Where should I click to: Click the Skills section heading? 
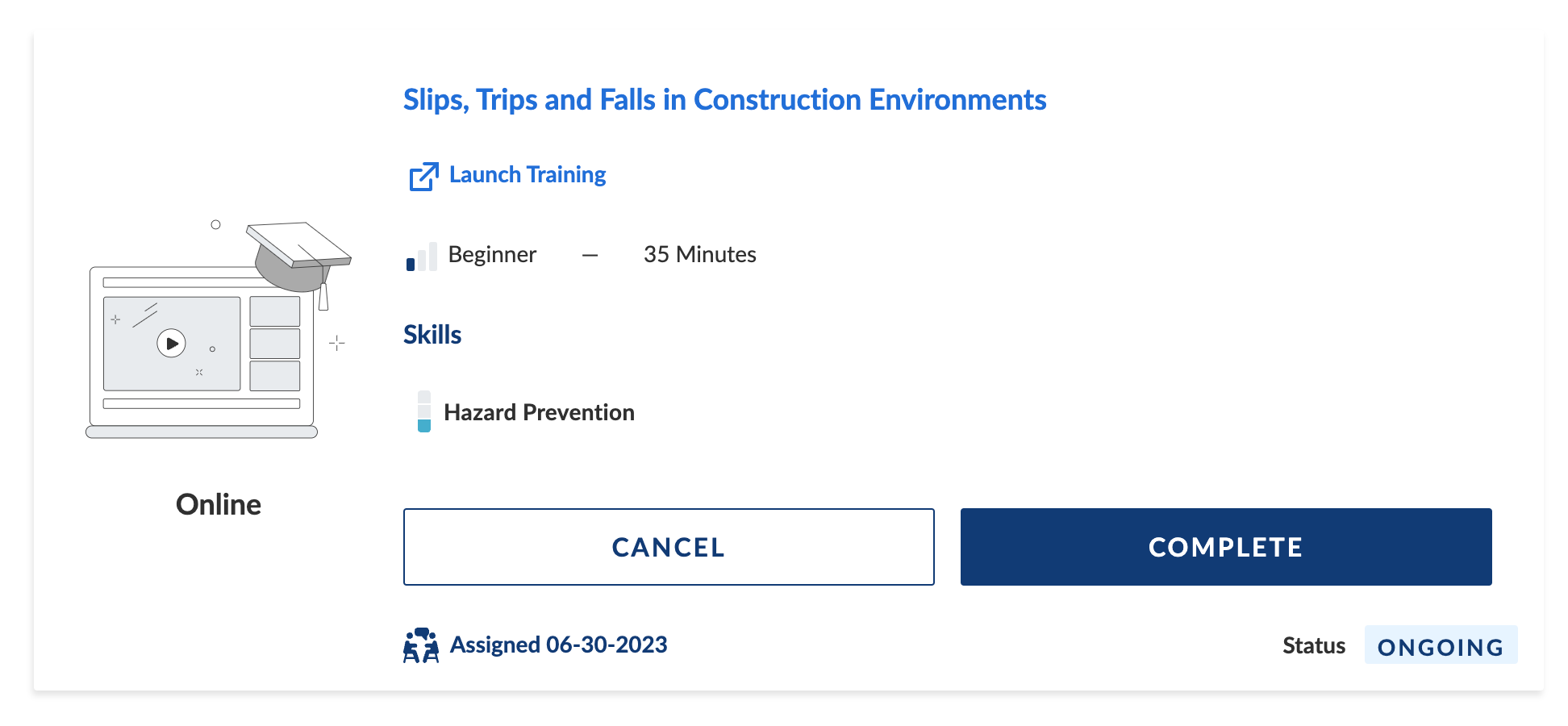pyautogui.click(x=432, y=335)
